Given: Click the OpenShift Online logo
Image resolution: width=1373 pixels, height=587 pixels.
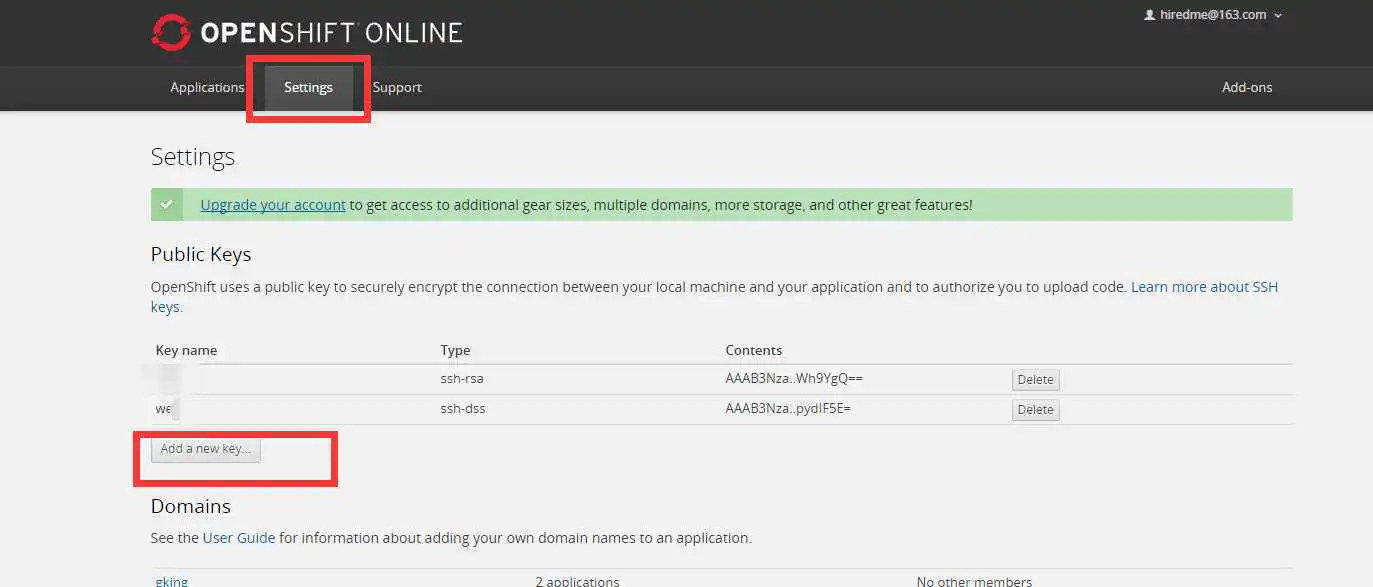Looking at the screenshot, I should point(307,32).
